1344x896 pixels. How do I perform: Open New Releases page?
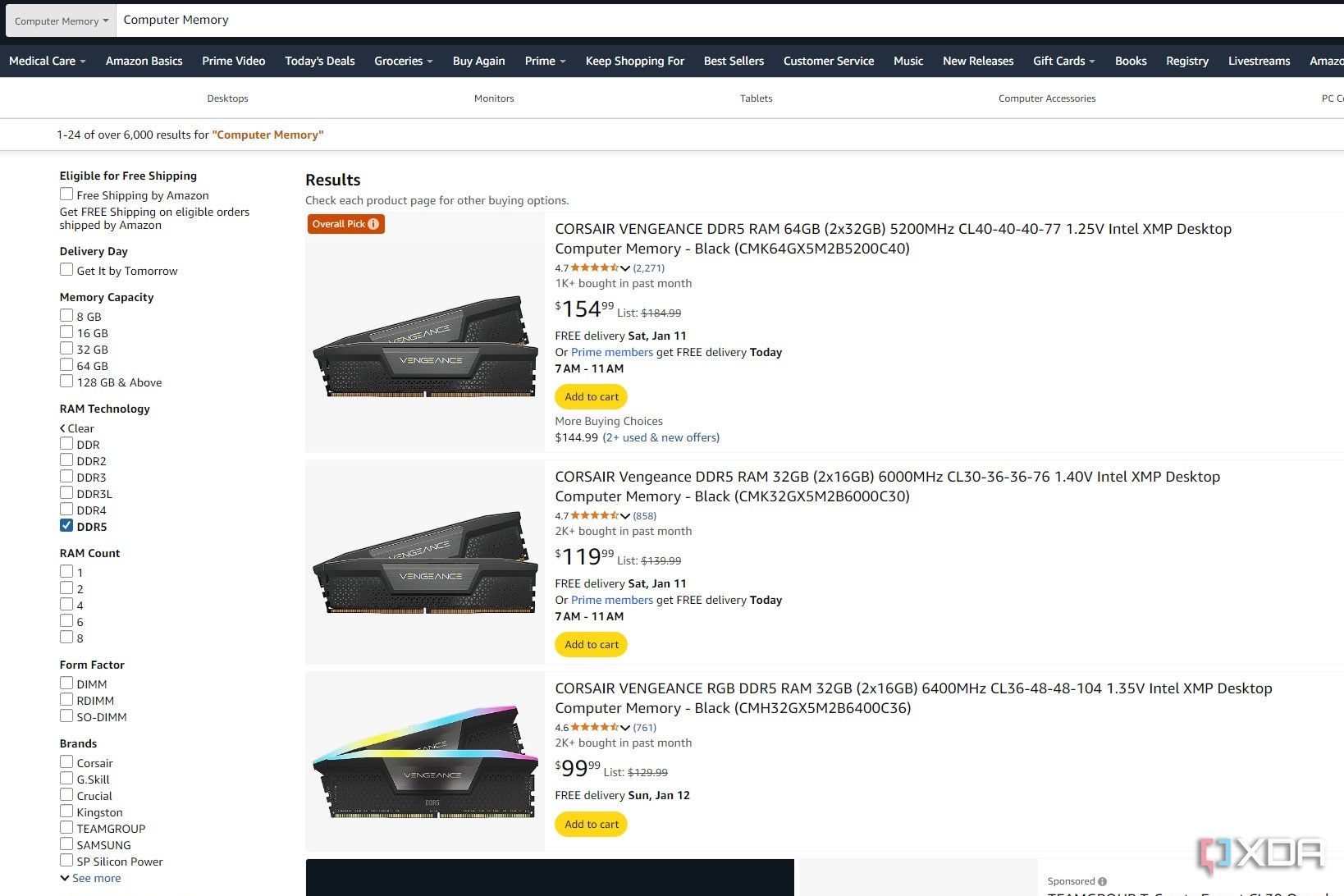click(978, 61)
